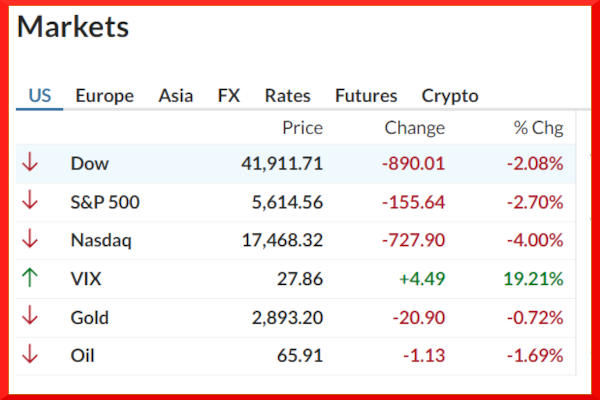Click the down arrow icon beside Oil
The image size is (600, 400).
(30, 356)
